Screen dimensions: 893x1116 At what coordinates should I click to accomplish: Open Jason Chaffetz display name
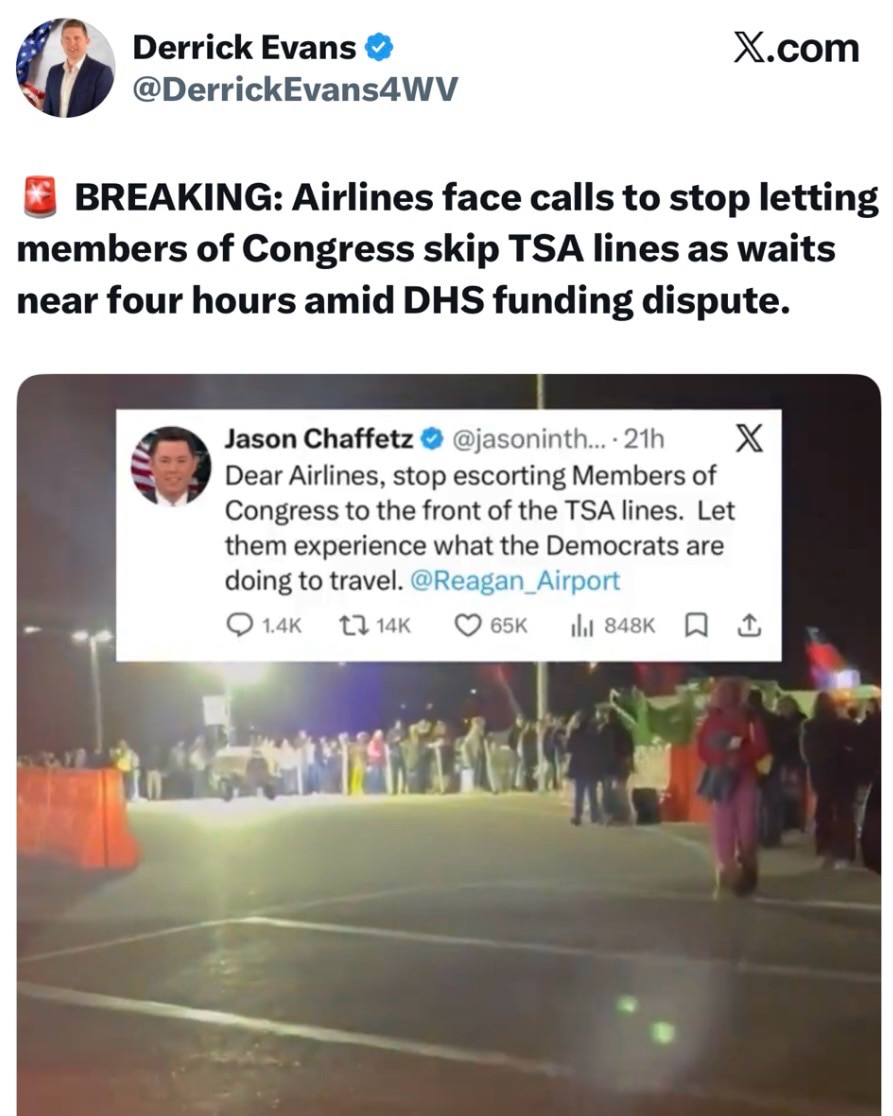tap(319, 438)
